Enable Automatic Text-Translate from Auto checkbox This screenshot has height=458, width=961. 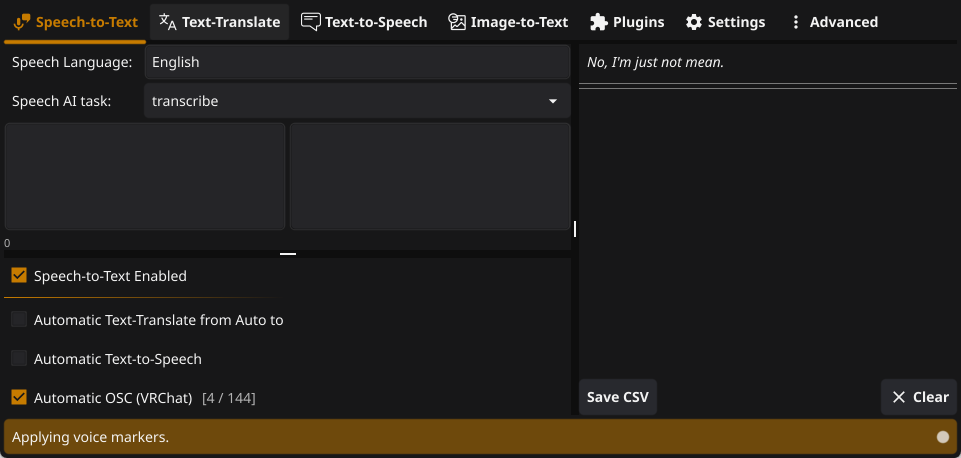[x=19, y=320]
